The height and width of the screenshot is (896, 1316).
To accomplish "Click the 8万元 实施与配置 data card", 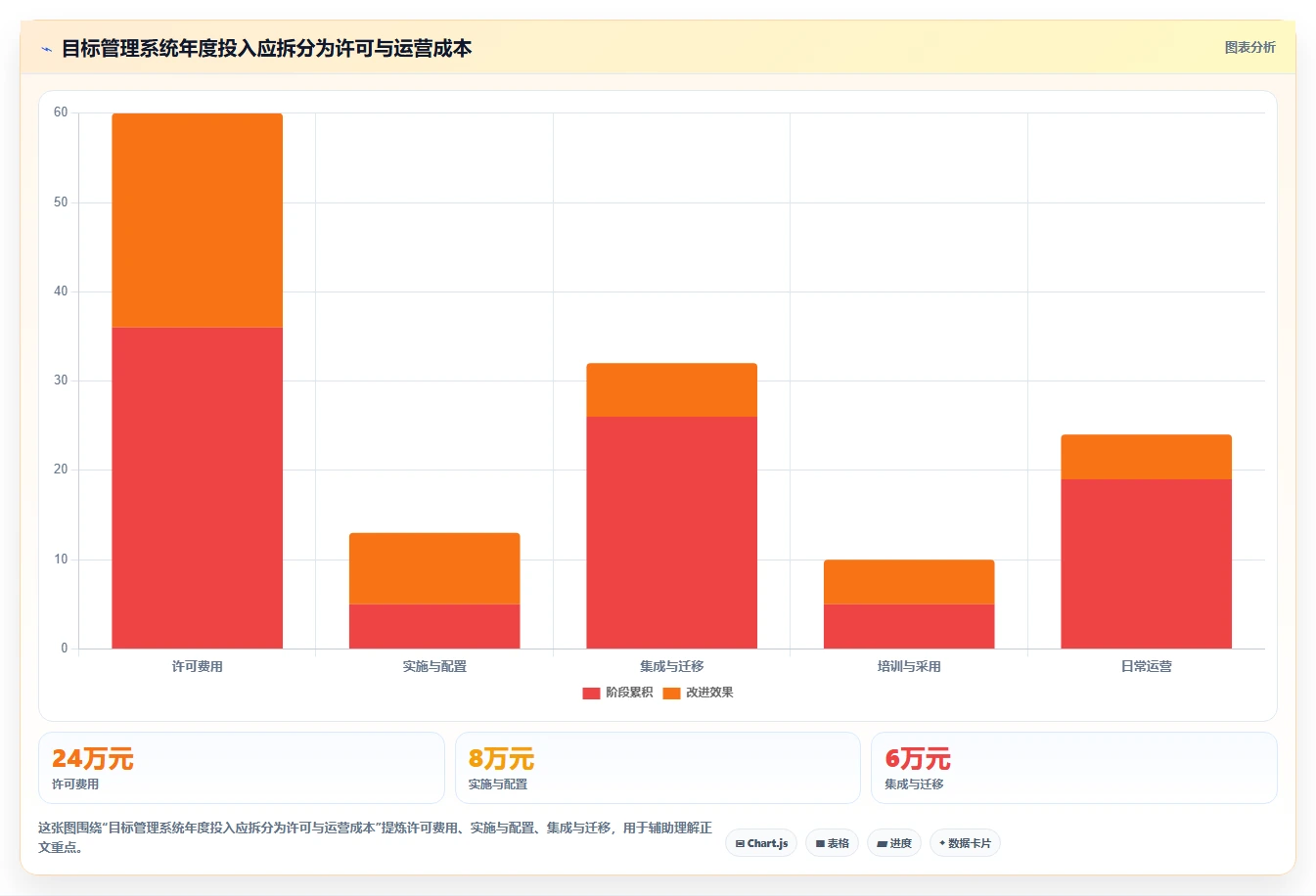I will coord(658,768).
